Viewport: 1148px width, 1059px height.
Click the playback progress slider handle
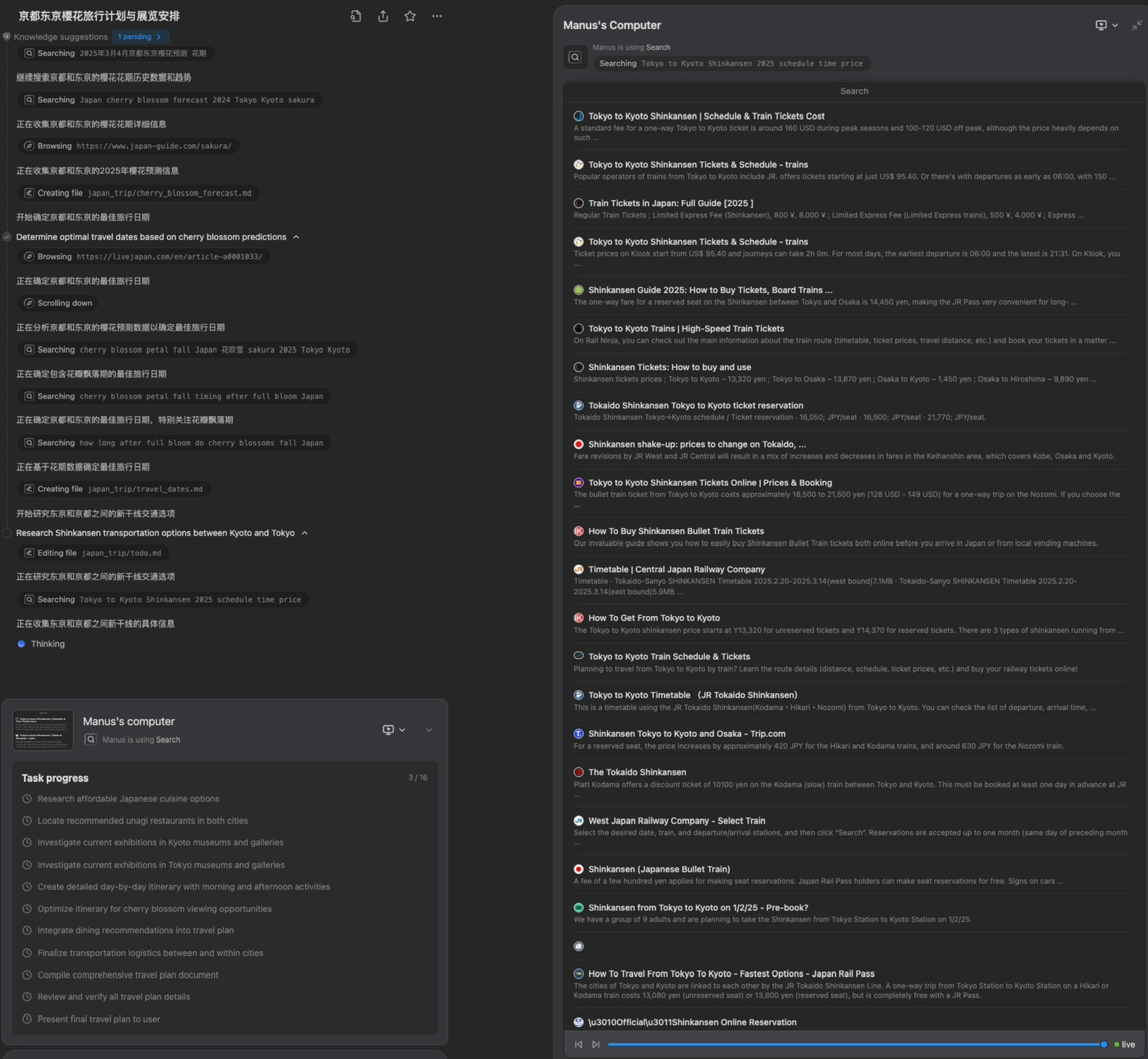[1103, 1044]
